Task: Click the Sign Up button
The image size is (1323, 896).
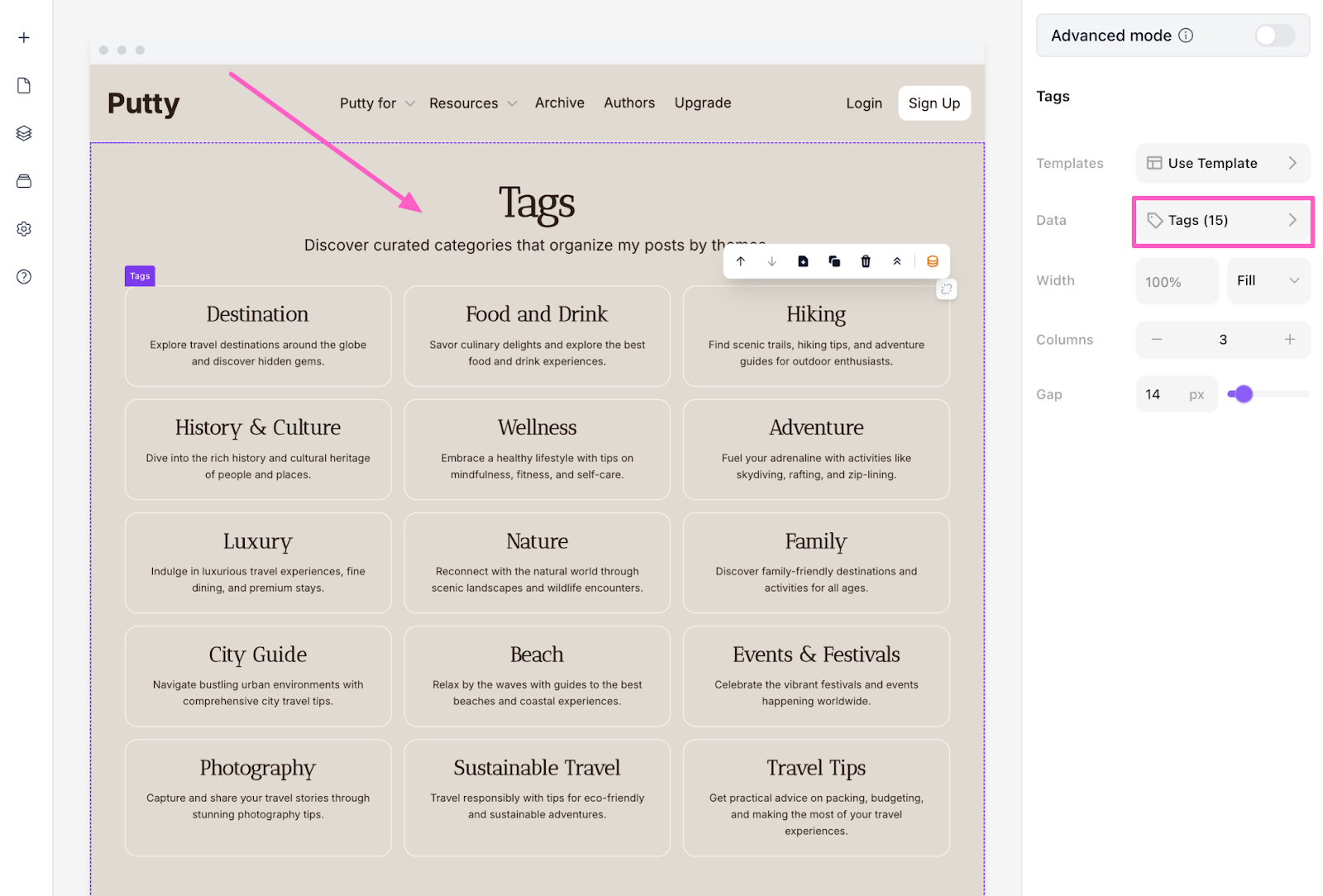Action: 934,103
